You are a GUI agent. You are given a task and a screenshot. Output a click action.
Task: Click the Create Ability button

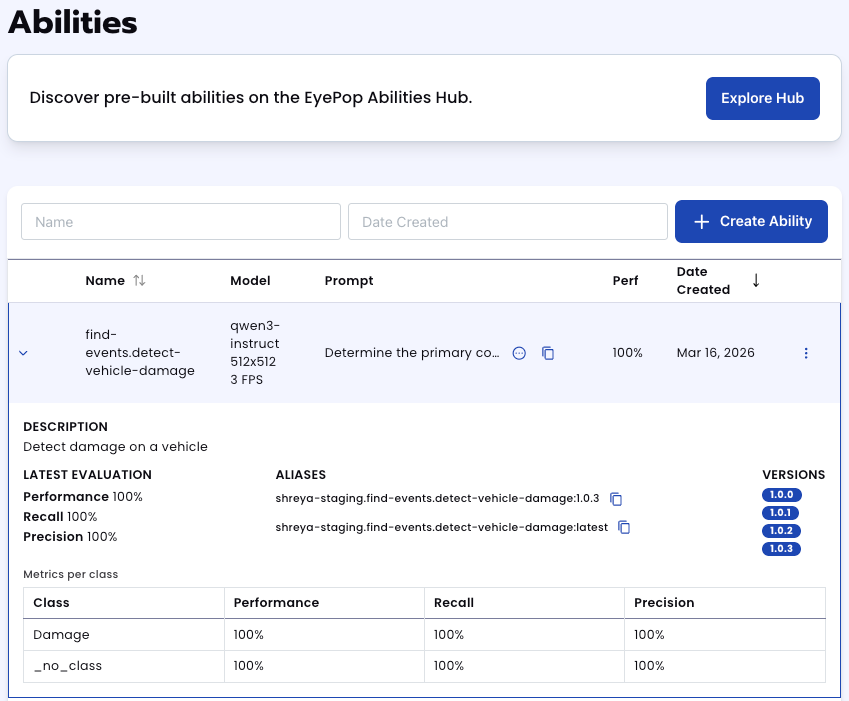click(751, 221)
